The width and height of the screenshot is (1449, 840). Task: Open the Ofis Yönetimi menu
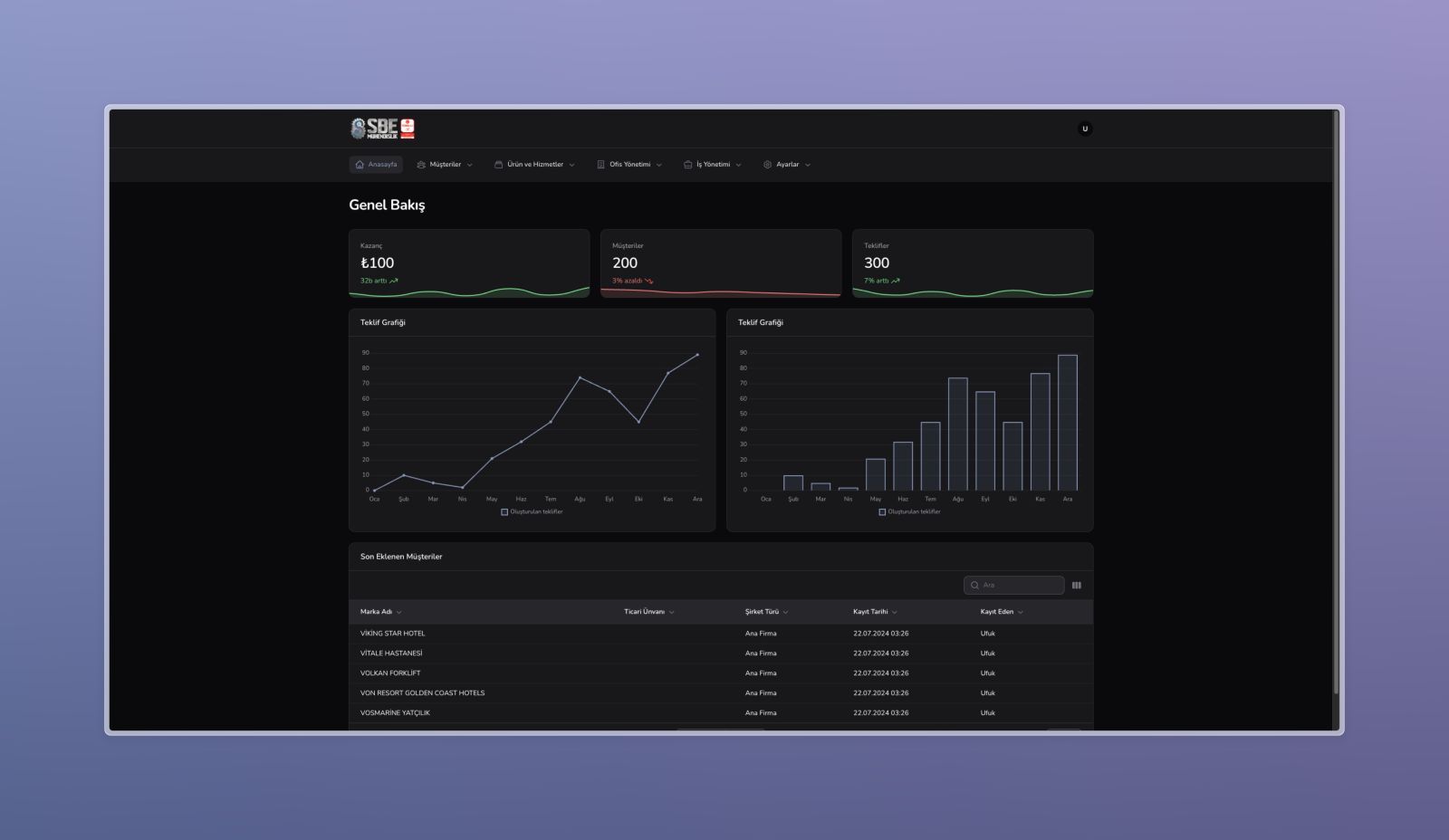point(629,165)
